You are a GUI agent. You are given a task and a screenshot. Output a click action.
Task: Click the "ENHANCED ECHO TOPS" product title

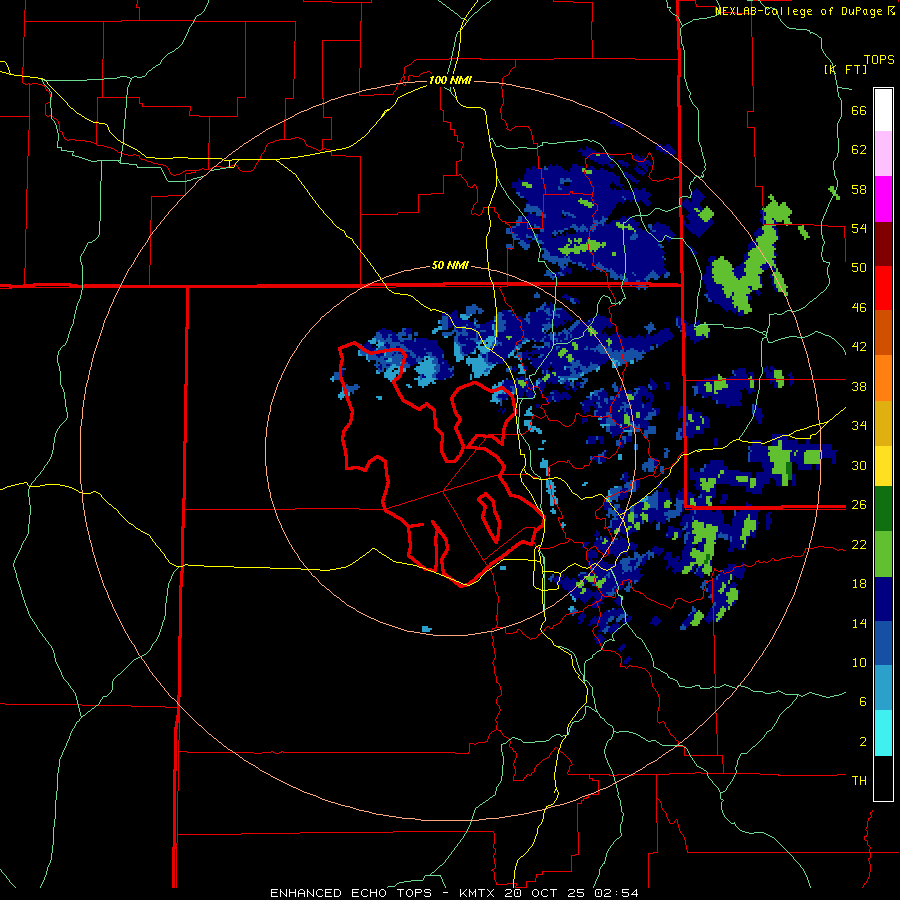[351, 893]
